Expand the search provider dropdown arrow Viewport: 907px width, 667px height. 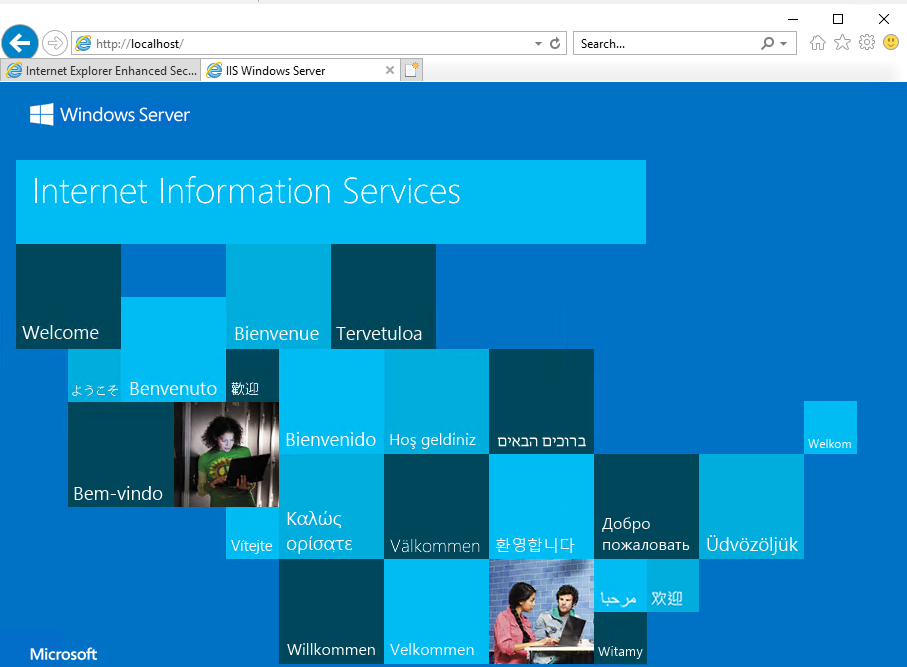pyautogui.click(x=784, y=44)
